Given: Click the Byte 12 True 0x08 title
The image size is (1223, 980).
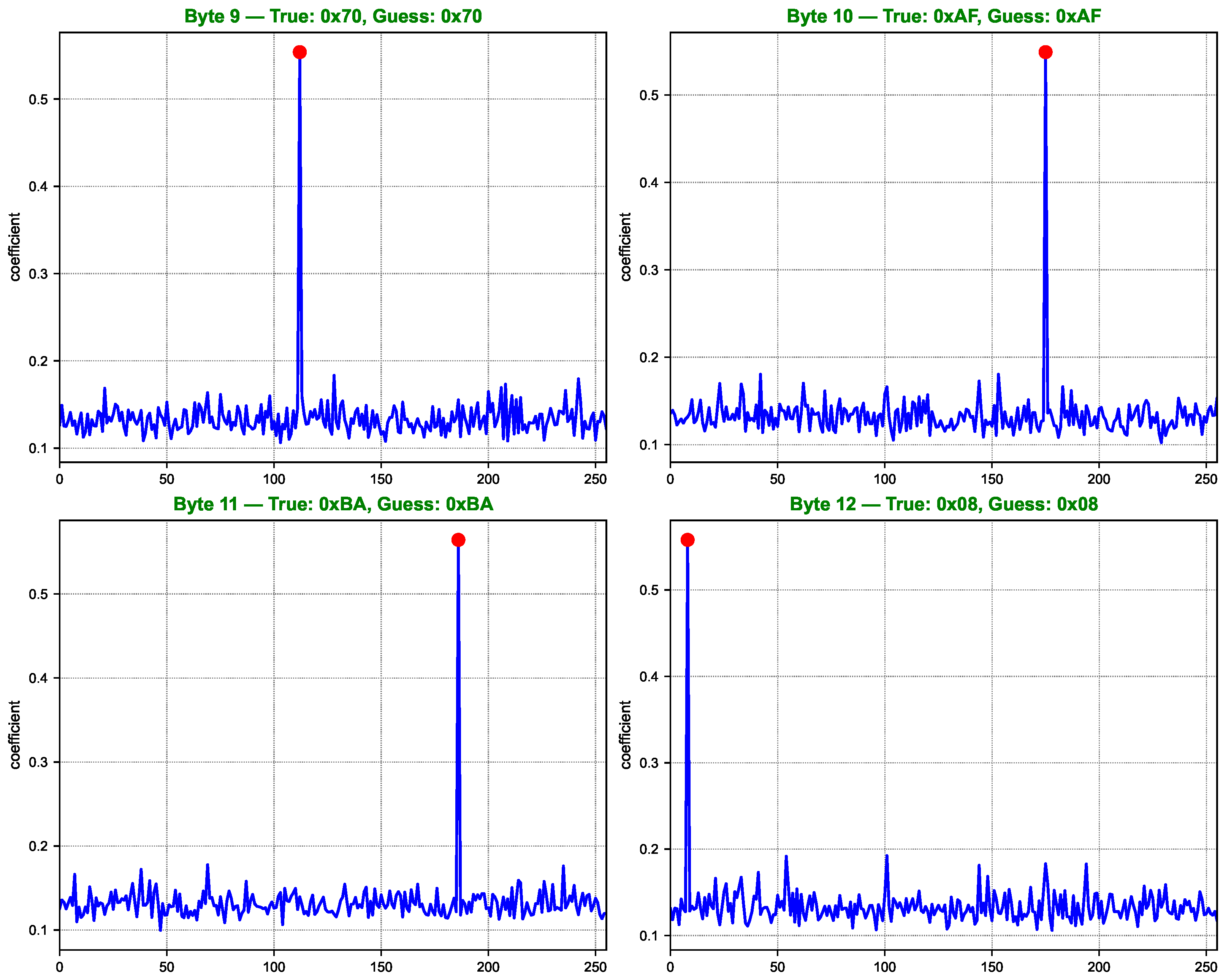Looking at the screenshot, I should click(x=943, y=504).
